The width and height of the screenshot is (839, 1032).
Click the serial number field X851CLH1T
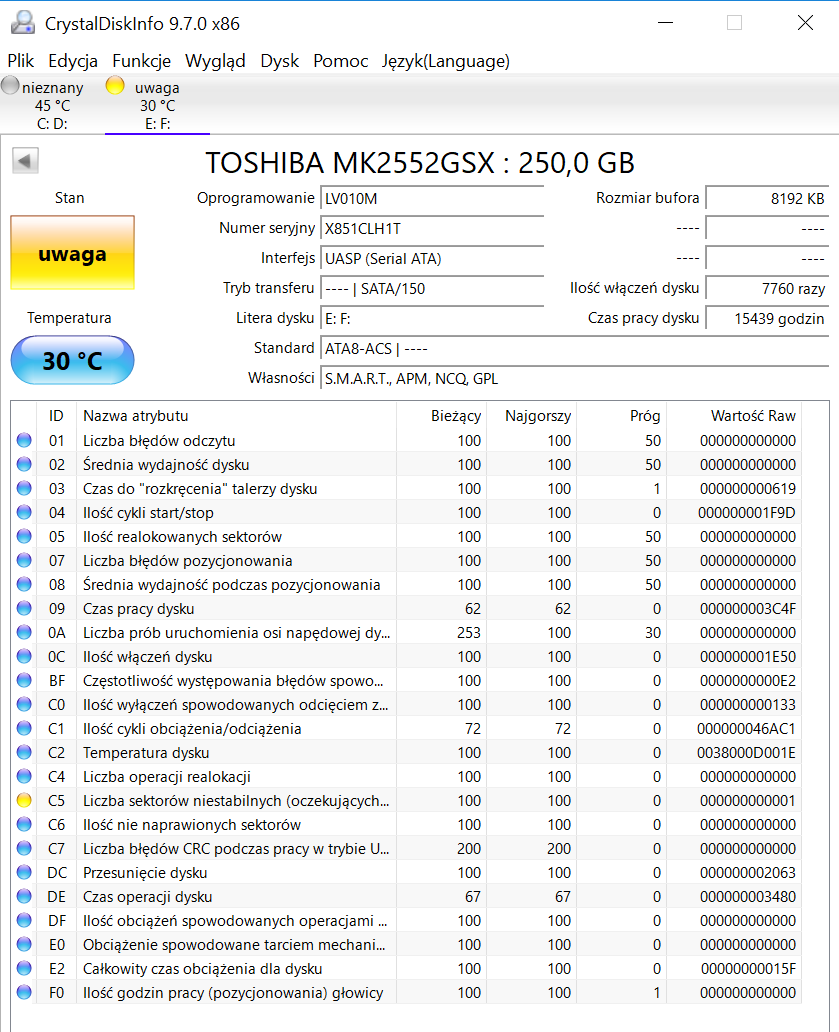pyautogui.click(x=432, y=228)
